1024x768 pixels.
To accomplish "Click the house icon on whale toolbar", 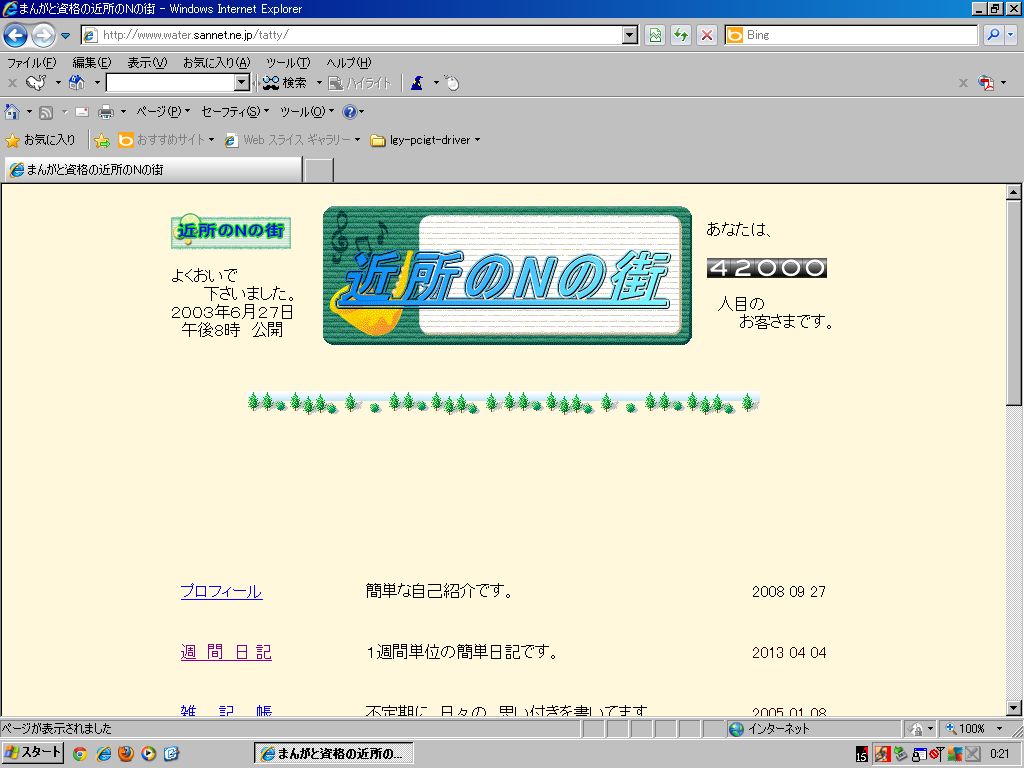I will point(77,83).
